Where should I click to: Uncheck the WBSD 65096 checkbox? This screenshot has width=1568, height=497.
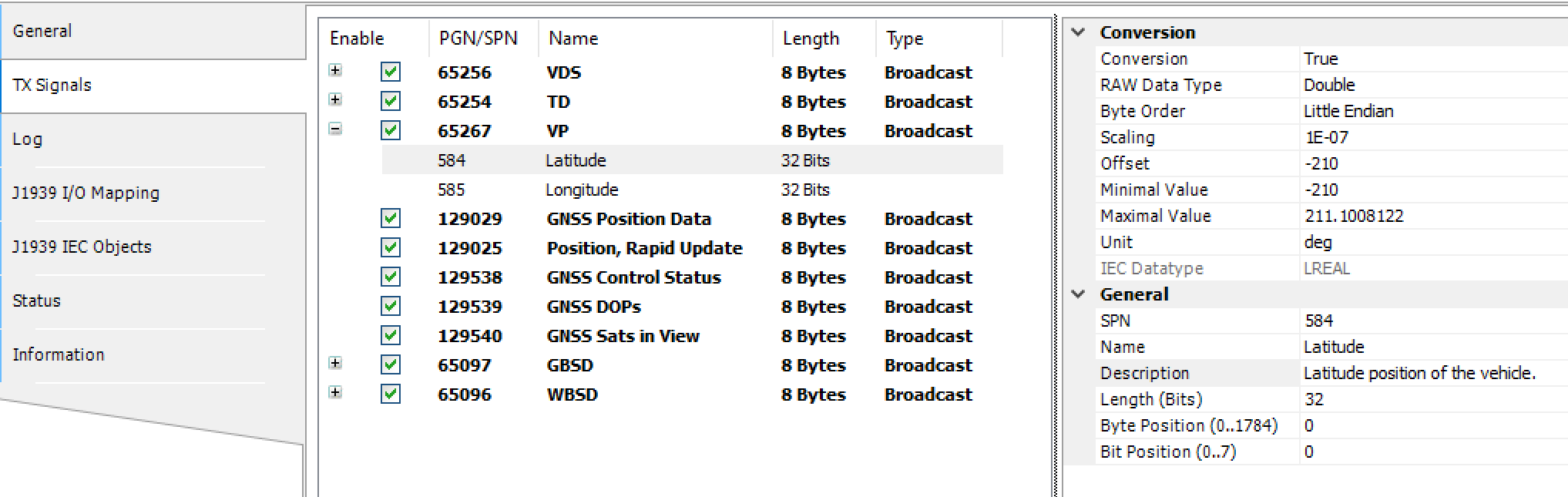click(391, 395)
